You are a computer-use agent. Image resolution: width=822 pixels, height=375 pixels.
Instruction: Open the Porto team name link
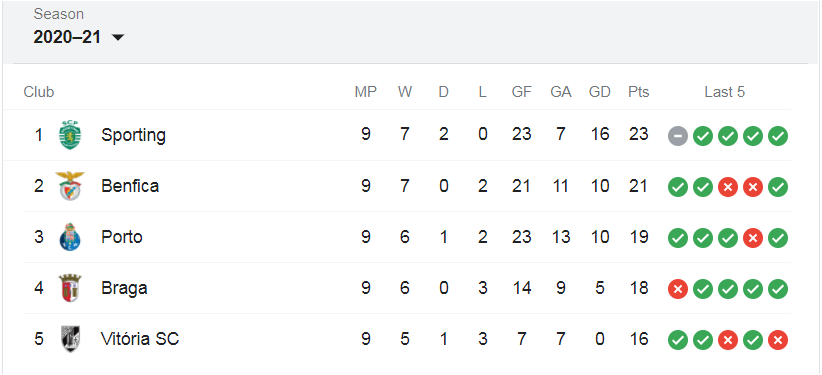point(122,237)
